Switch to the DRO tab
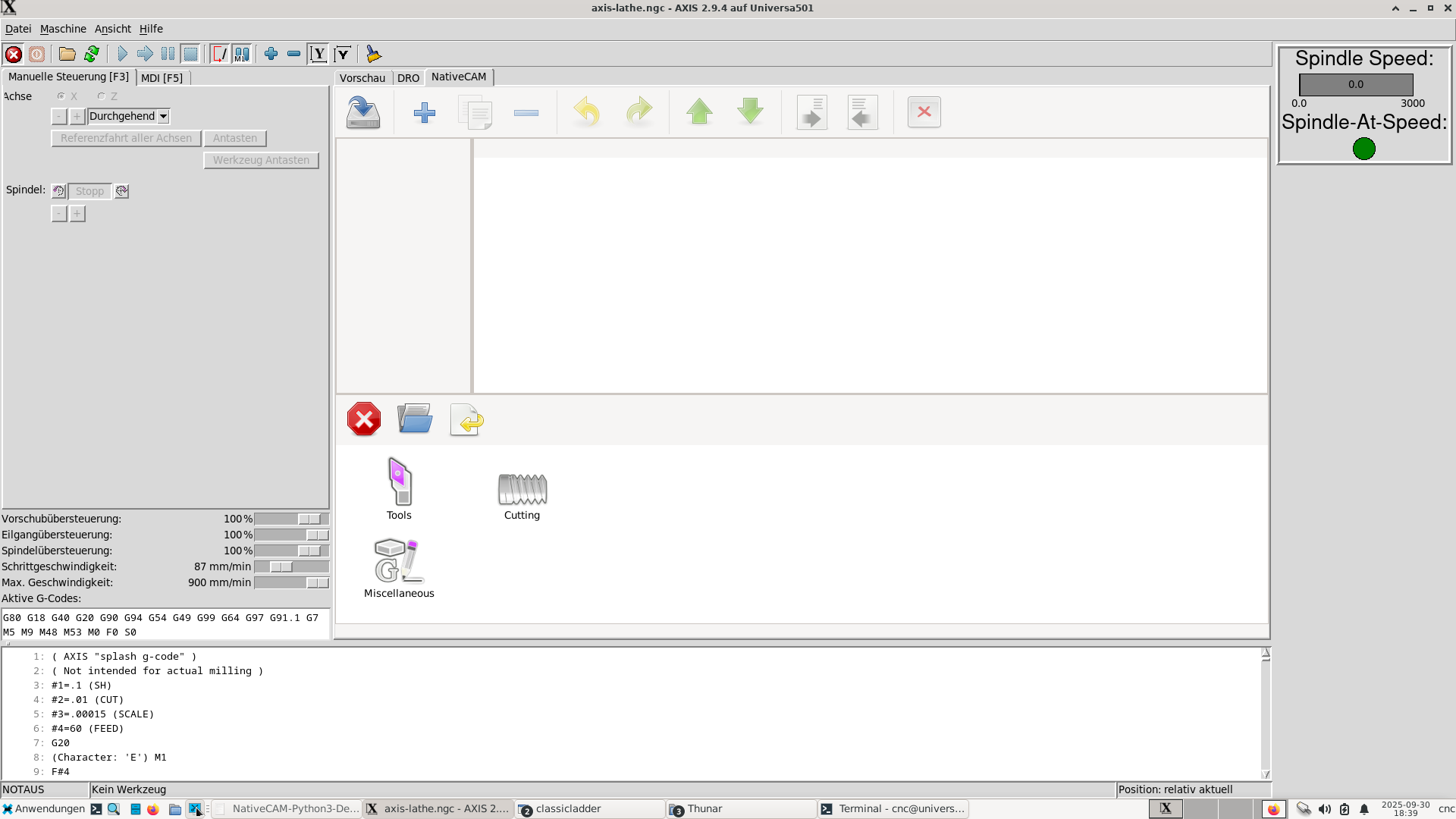The height and width of the screenshot is (819, 1456). click(x=408, y=78)
